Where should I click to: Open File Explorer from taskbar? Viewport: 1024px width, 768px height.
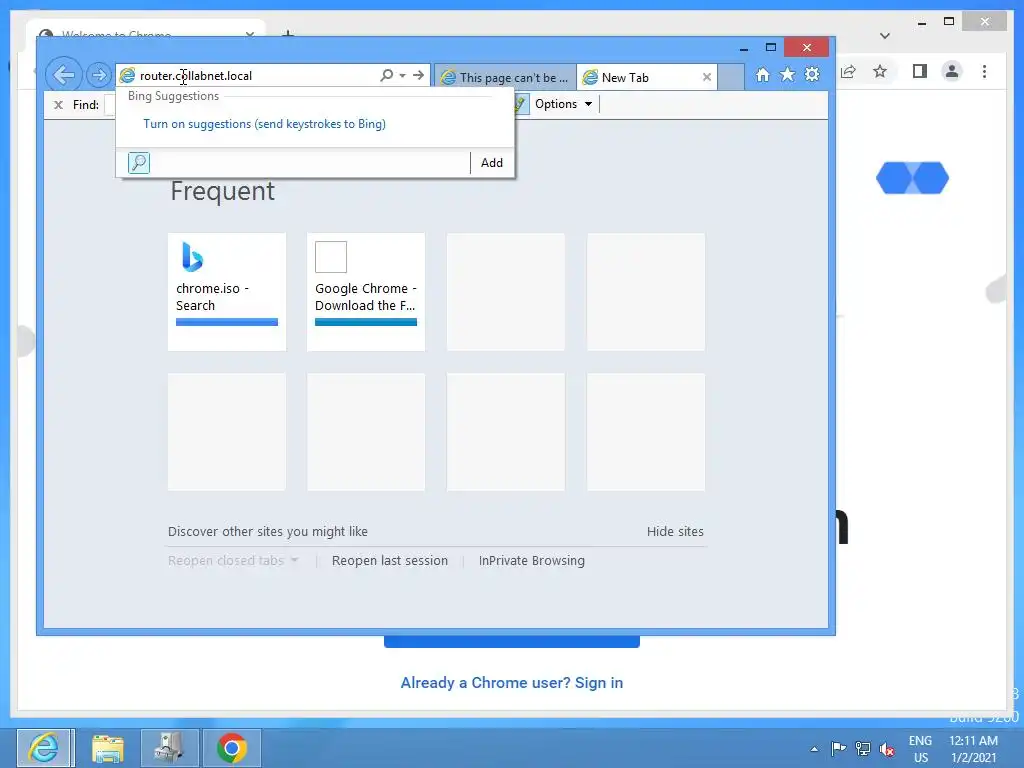[108, 748]
